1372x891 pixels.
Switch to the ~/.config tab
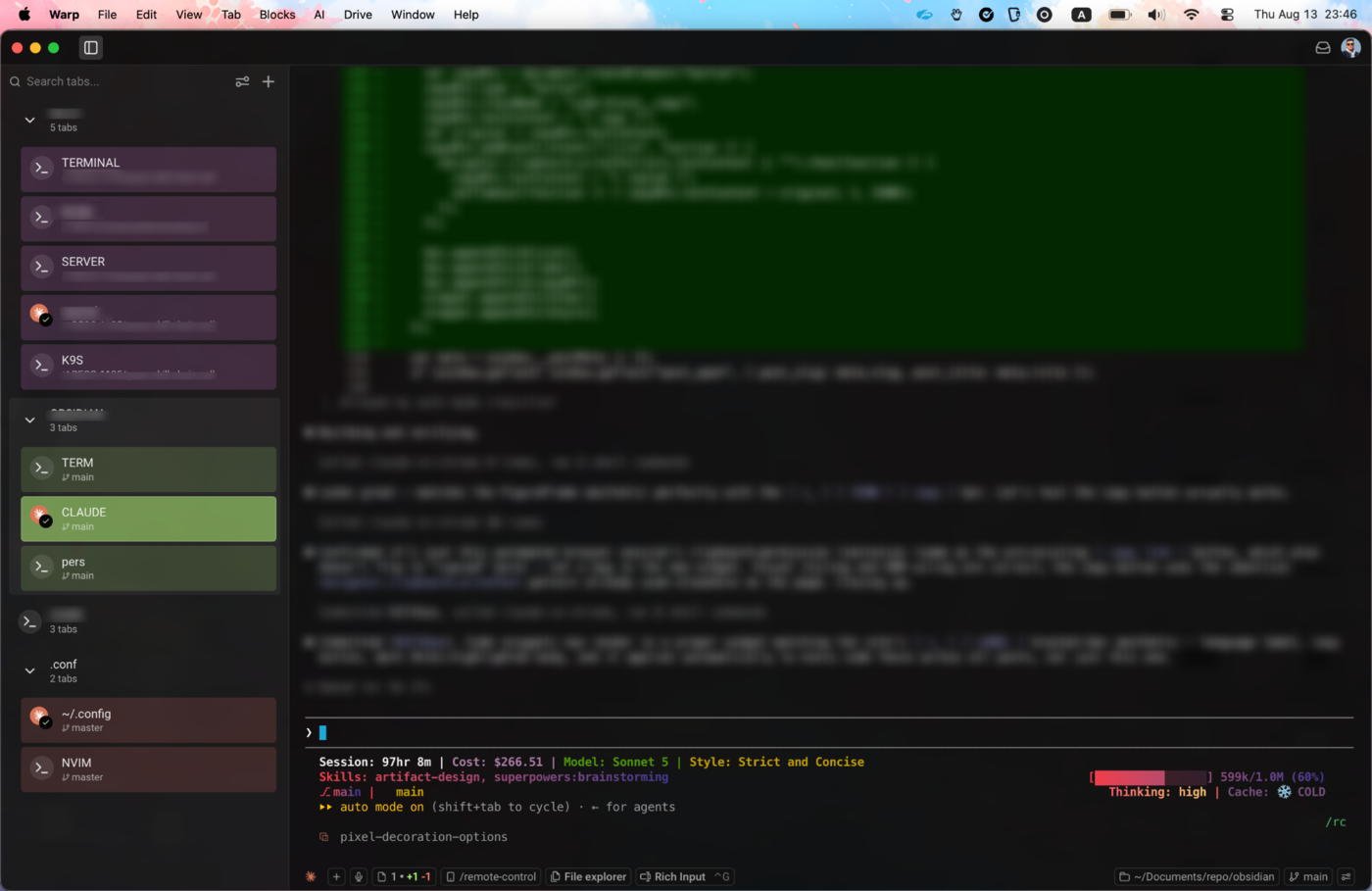(148, 720)
